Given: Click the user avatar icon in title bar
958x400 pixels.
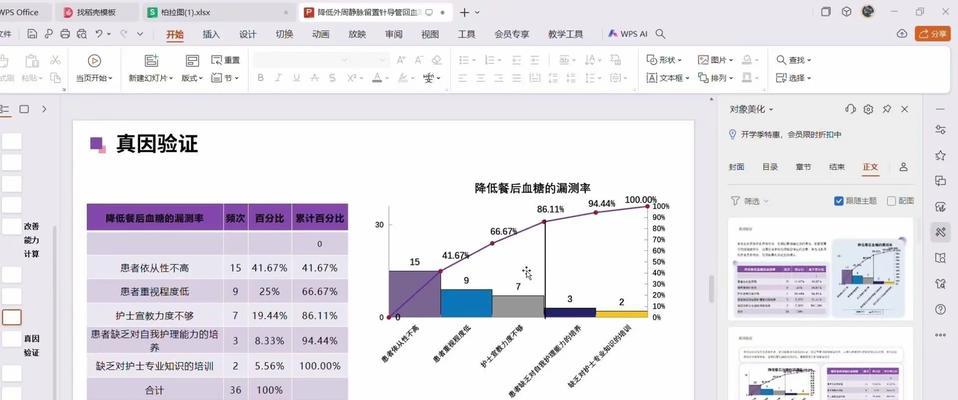Looking at the screenshot, I should [868, 12].
